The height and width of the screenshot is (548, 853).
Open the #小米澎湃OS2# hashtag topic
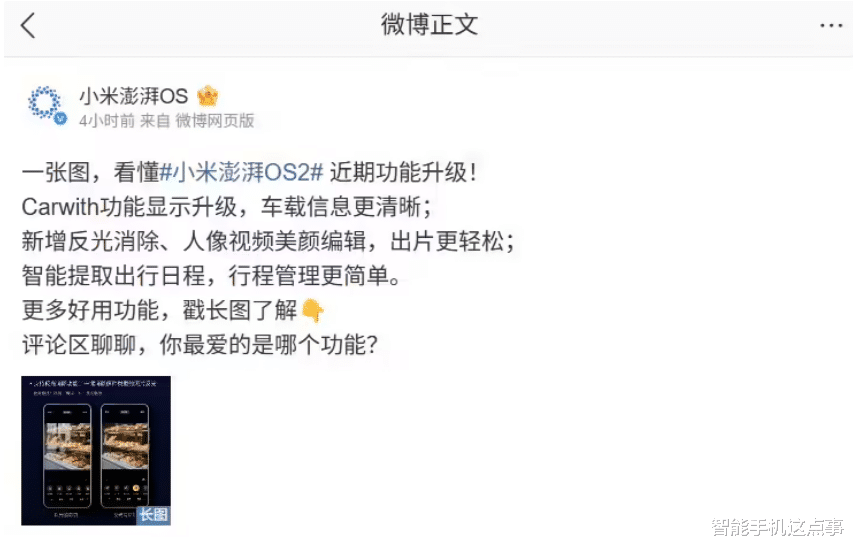tap(242, 173)
